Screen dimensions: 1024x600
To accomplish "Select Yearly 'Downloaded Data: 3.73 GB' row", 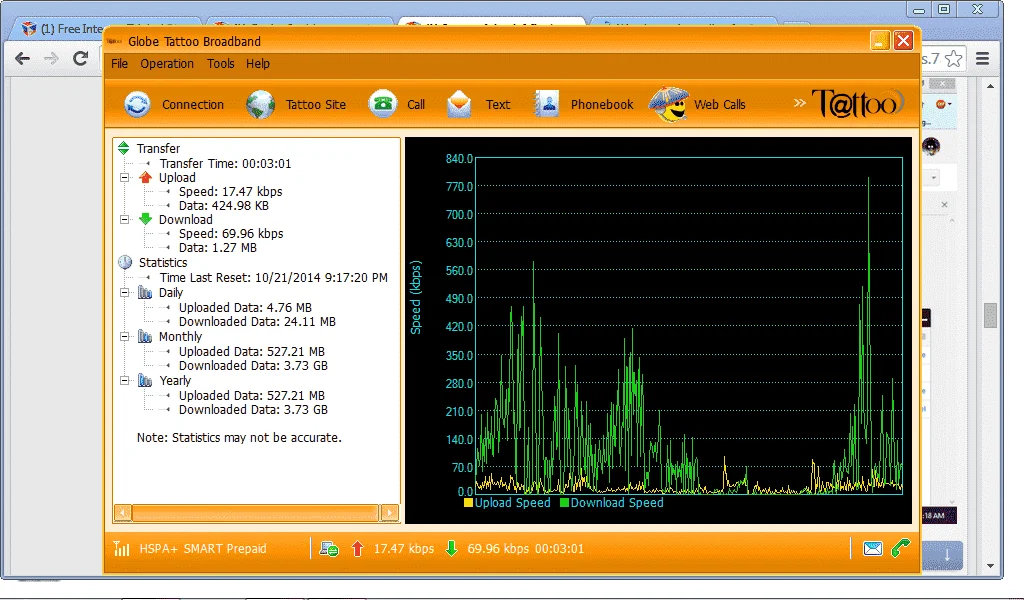I will pos(253,410).
